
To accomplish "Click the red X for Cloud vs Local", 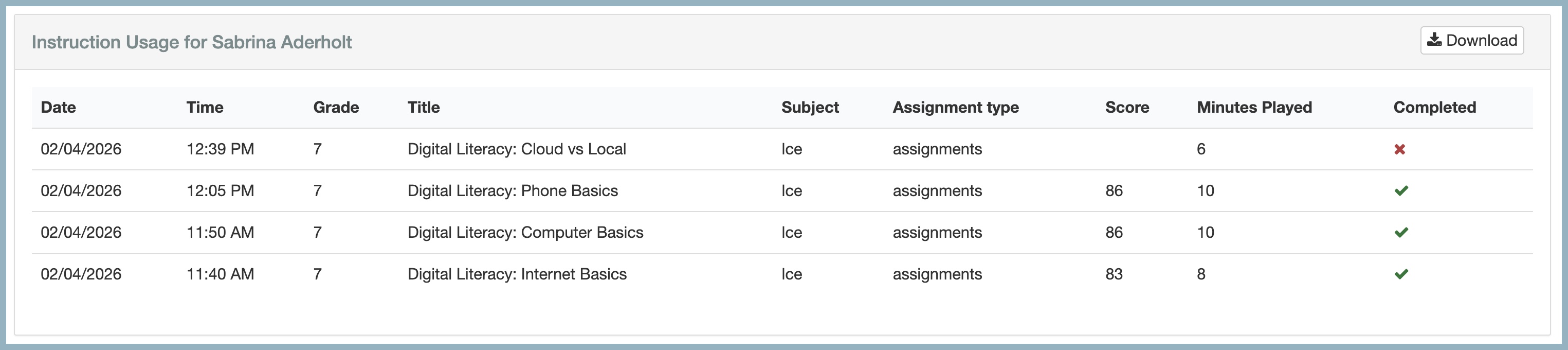I will point(1399,149).
